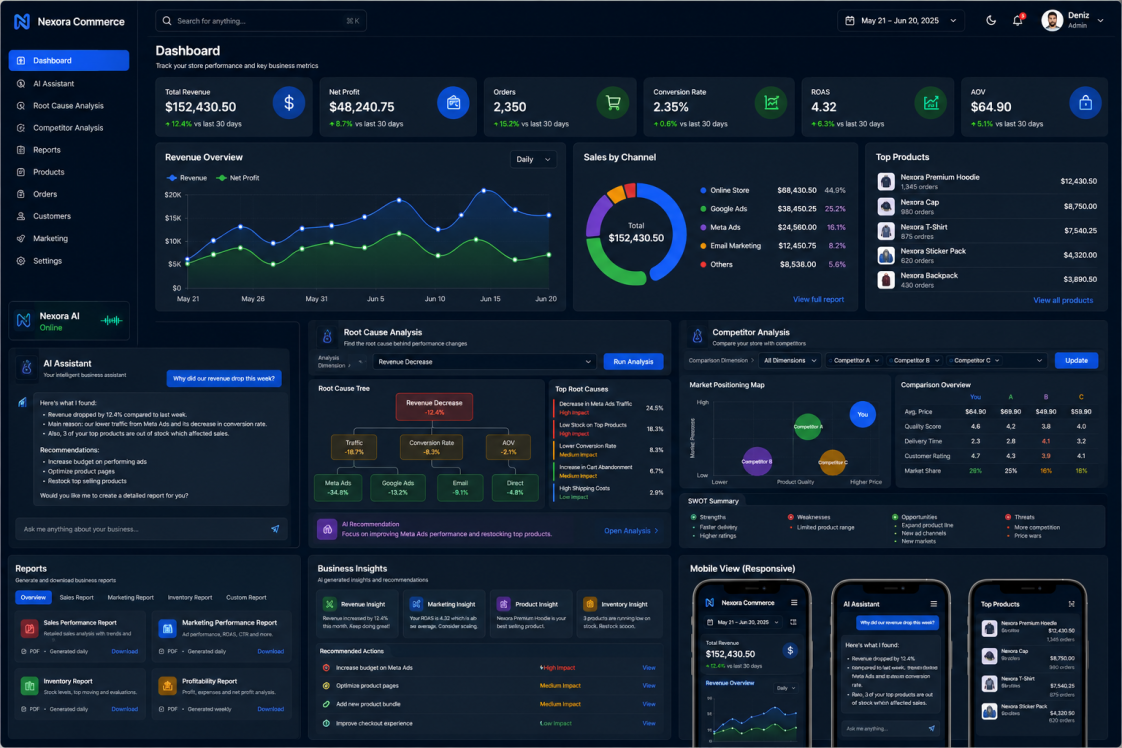Open the notifications bell
1122x748 pixels.
tap(1018, 21)
